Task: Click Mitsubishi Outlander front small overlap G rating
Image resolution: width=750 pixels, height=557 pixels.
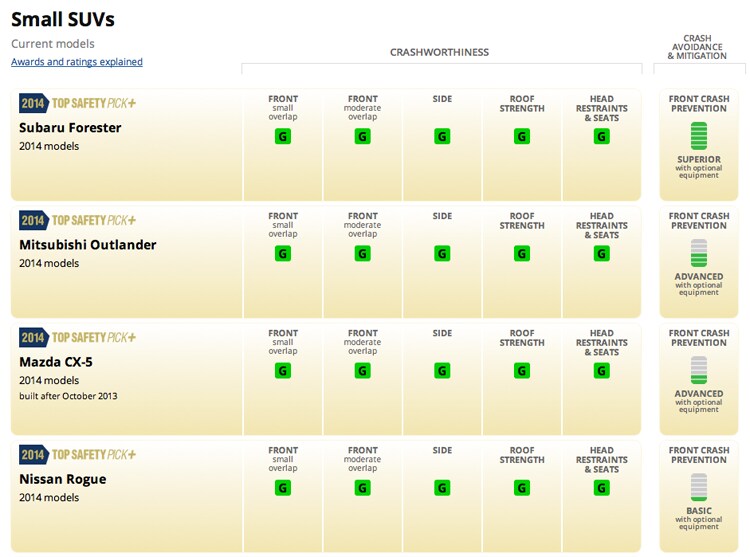Action: pos(283,254)
